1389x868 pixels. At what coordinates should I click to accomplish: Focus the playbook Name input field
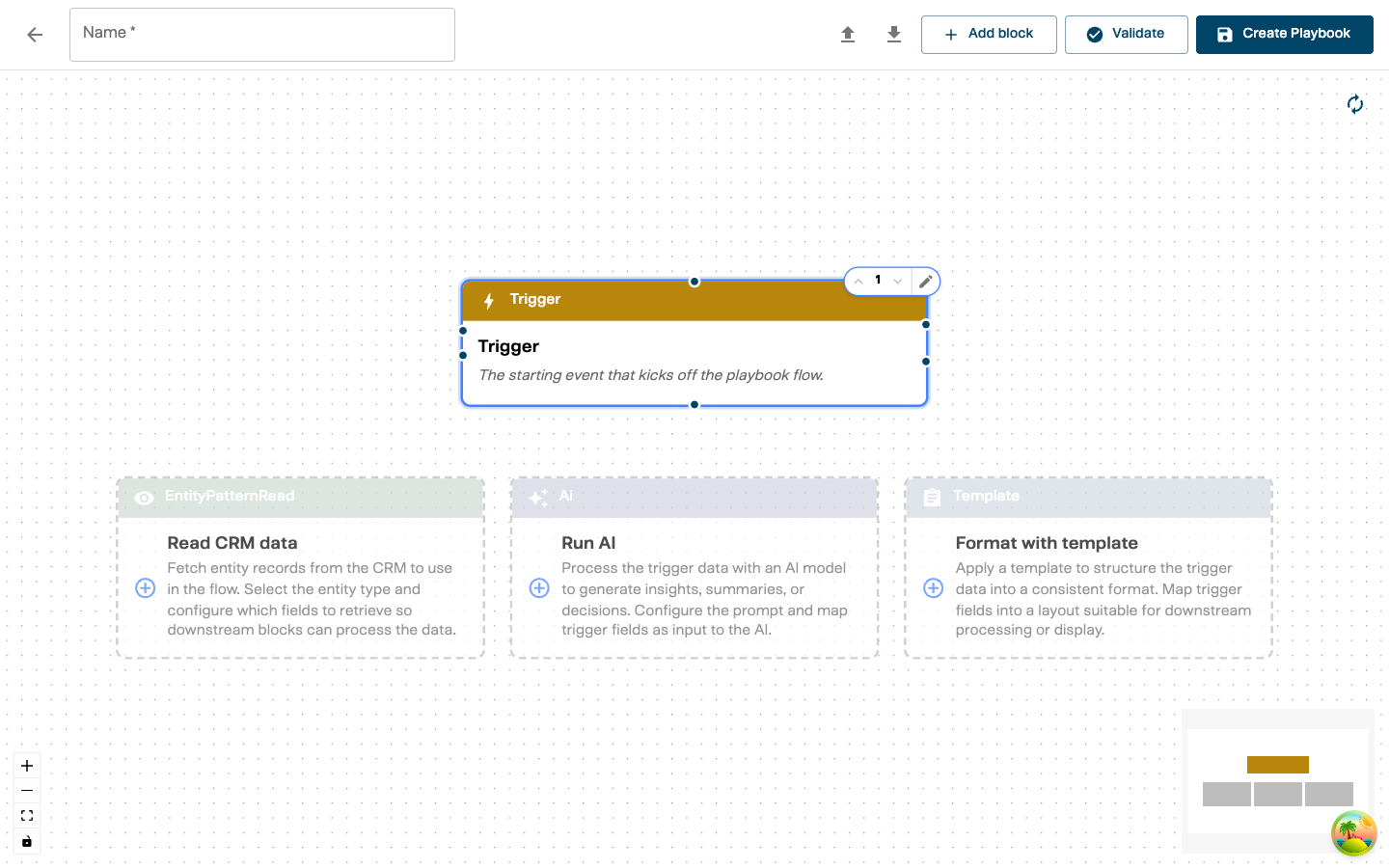coord(262,35)
